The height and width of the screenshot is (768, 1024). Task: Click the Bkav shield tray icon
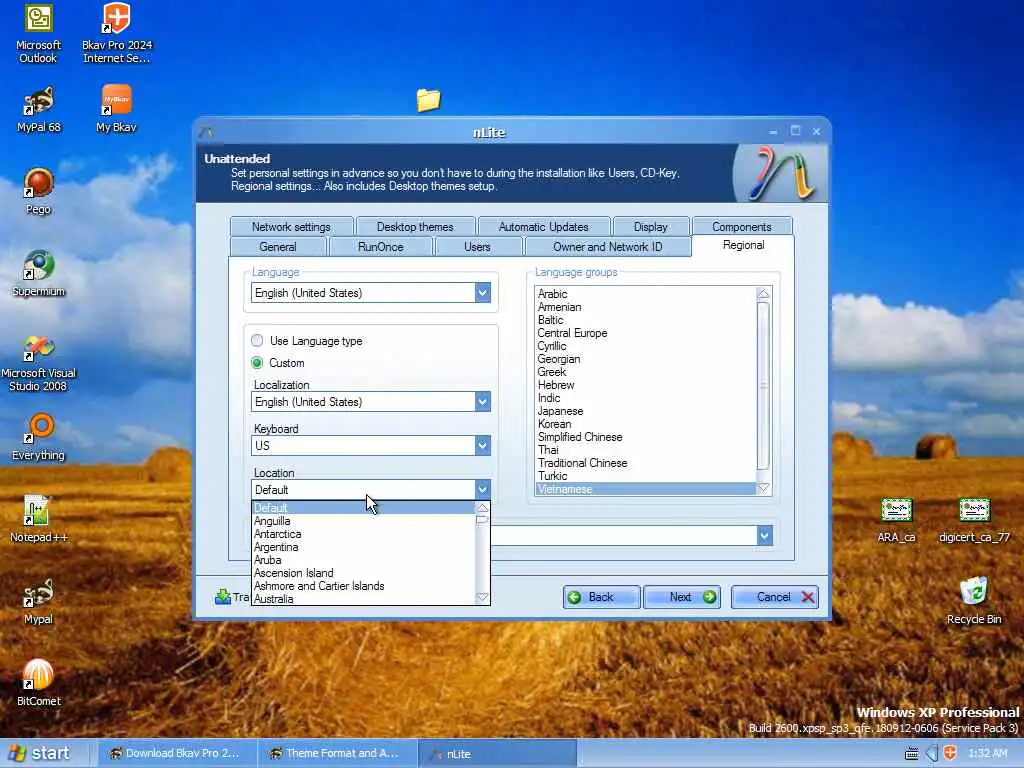pos(950,753)
